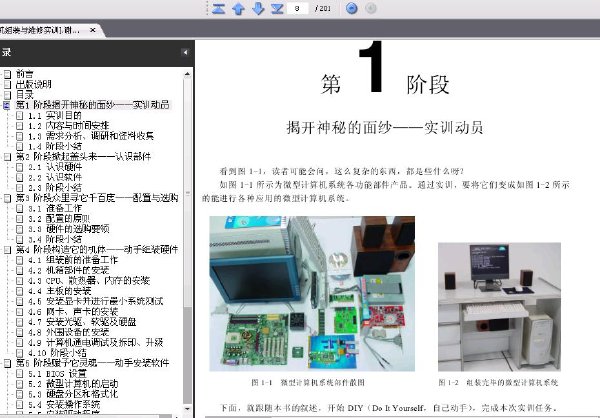Open bookmark 5.3 硬盘分区和格式化
Screen dimensions: 600x418
coord(73,394)
